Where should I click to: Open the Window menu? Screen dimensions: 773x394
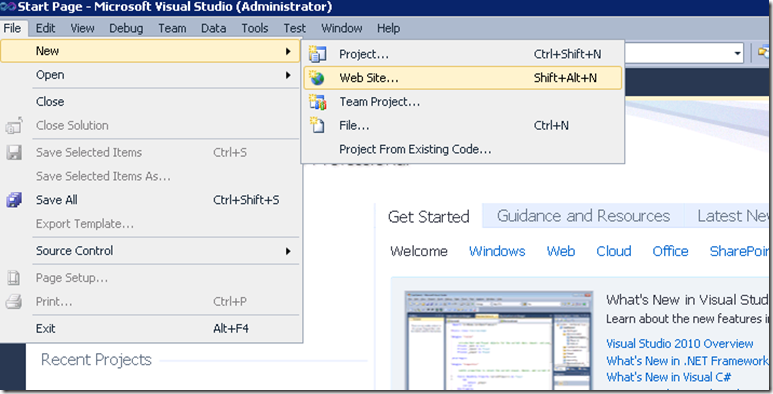pyautogui.click(x=342, y=28)
